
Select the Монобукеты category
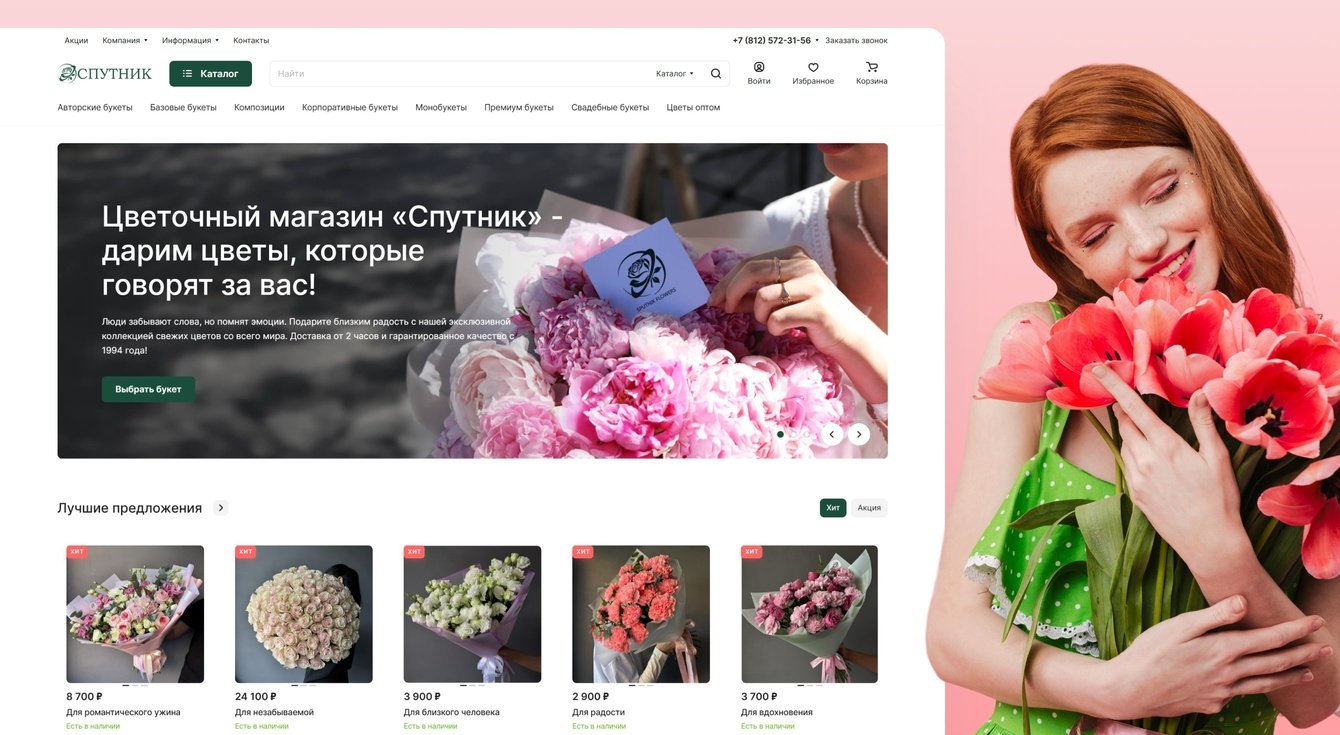click(441, 108)
